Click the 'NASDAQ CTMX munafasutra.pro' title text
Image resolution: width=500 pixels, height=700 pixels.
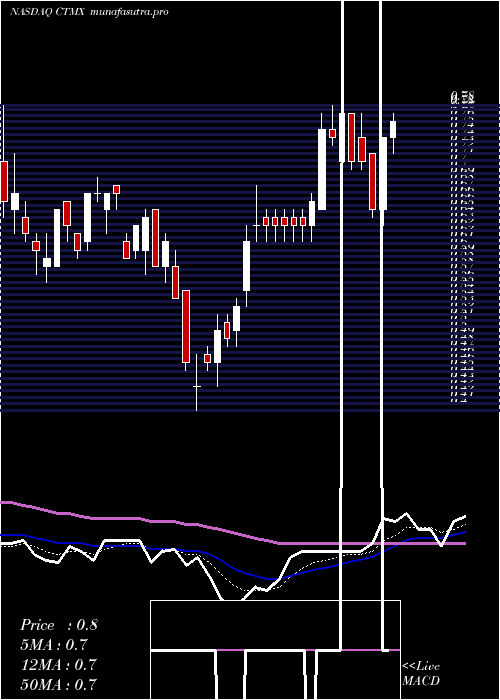tap(89, 12)
